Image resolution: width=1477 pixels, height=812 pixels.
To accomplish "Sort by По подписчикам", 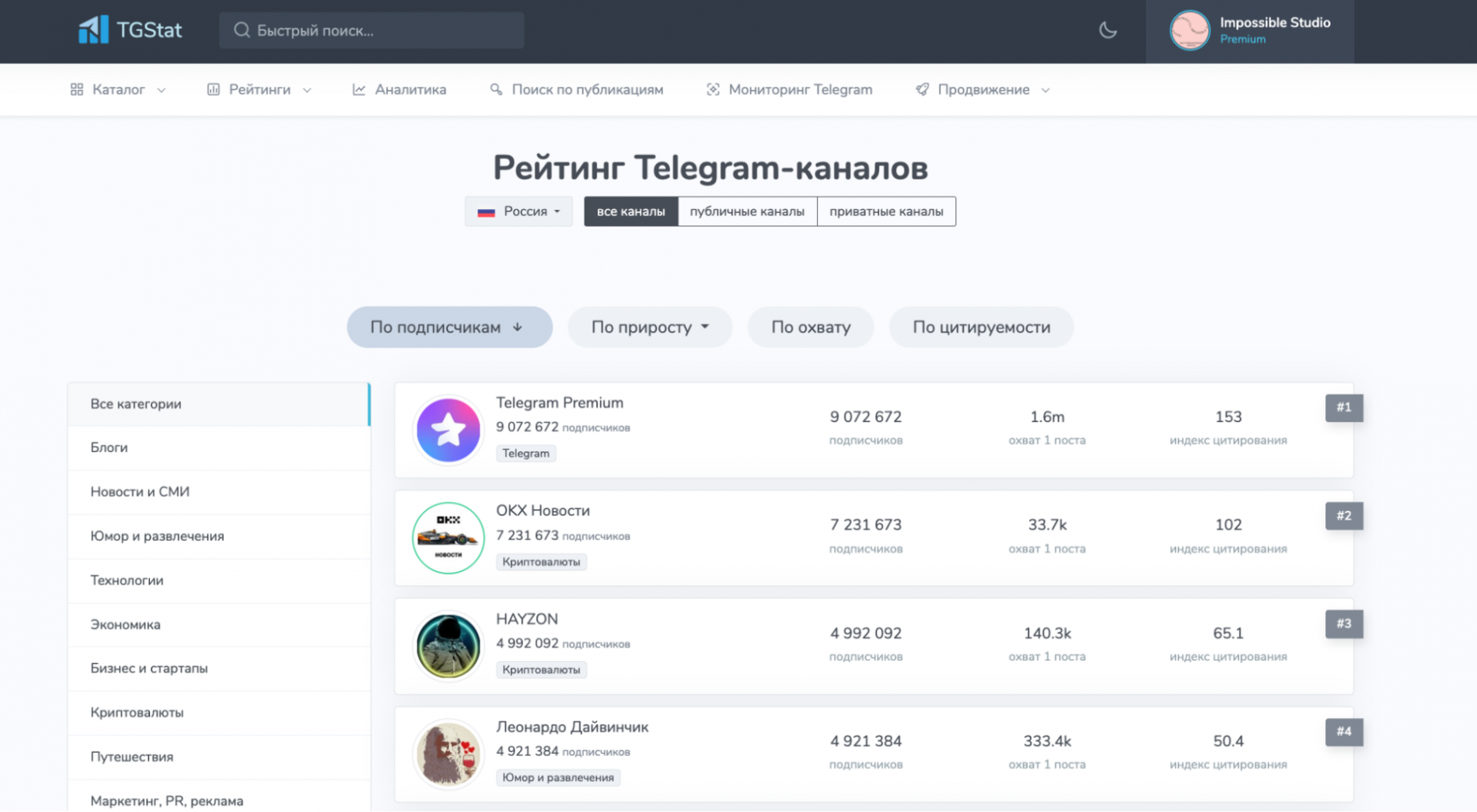I will 449,327.
